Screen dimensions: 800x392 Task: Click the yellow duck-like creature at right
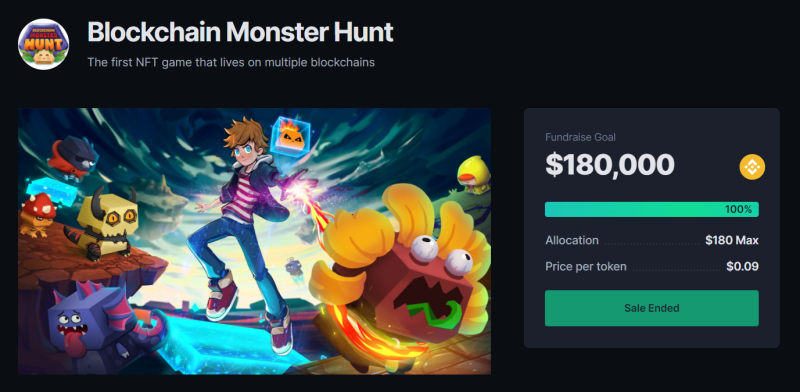(474, 175)
